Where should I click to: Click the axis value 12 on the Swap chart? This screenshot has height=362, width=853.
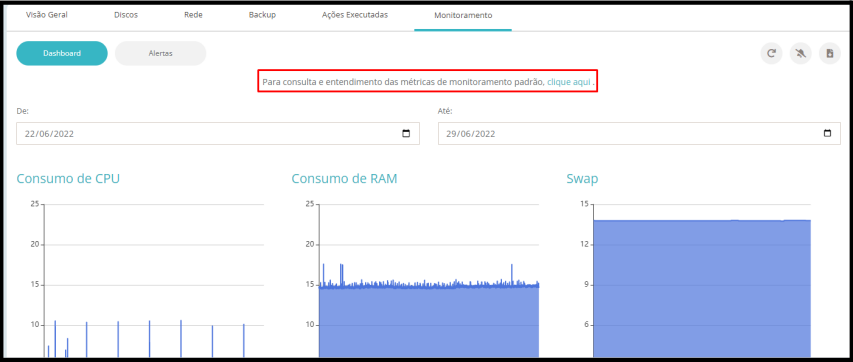[585, 244]
